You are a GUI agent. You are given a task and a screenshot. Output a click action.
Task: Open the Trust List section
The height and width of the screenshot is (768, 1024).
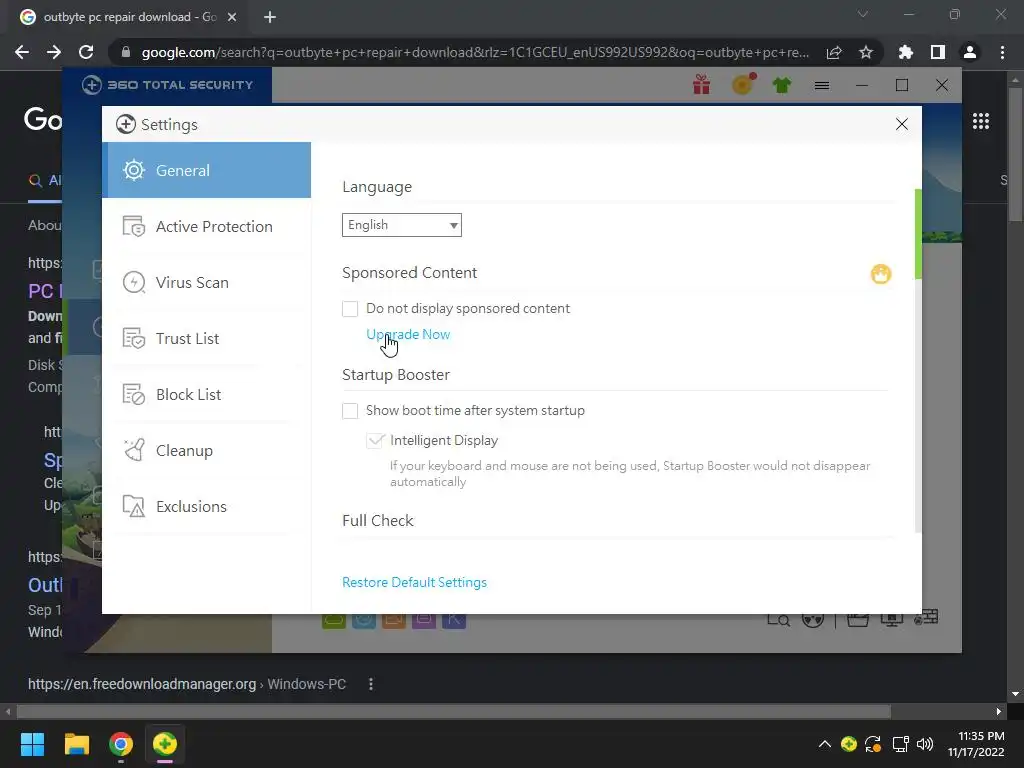[206, 338]
